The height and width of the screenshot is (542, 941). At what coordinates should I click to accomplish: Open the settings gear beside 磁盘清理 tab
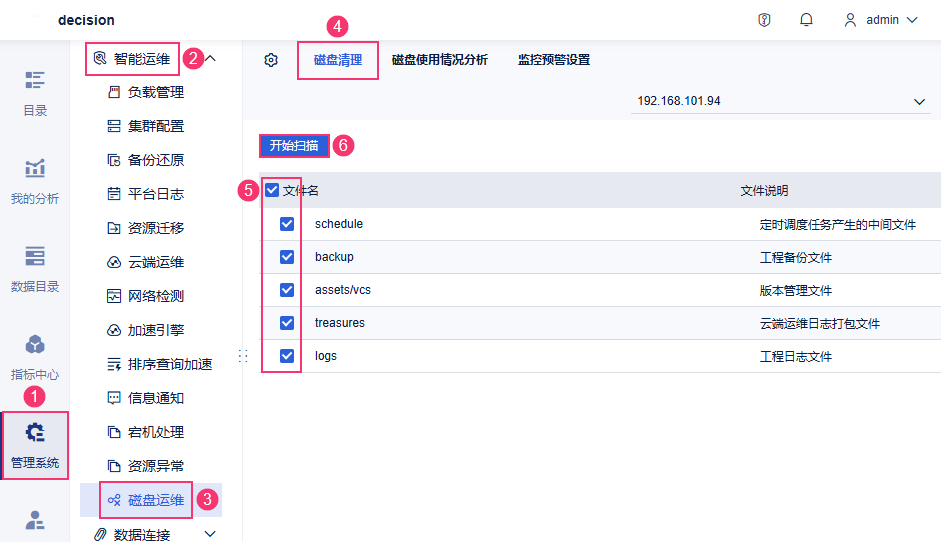271,60
